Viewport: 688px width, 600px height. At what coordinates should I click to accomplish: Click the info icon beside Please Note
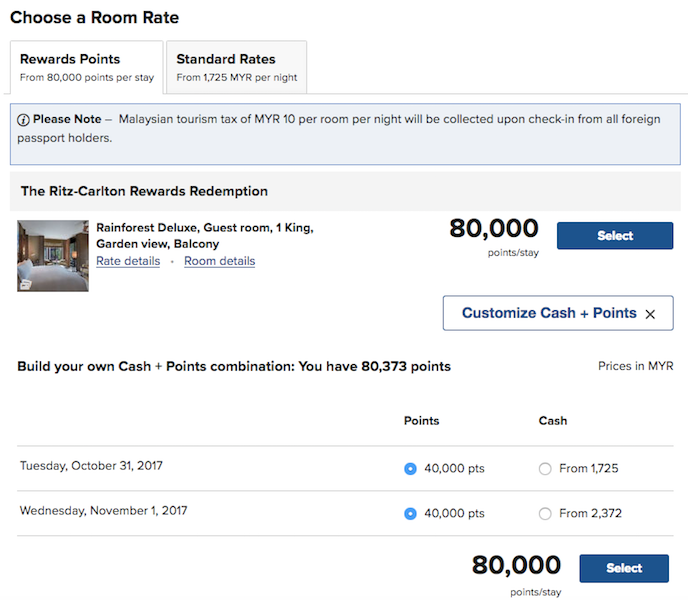pos(23,120)
